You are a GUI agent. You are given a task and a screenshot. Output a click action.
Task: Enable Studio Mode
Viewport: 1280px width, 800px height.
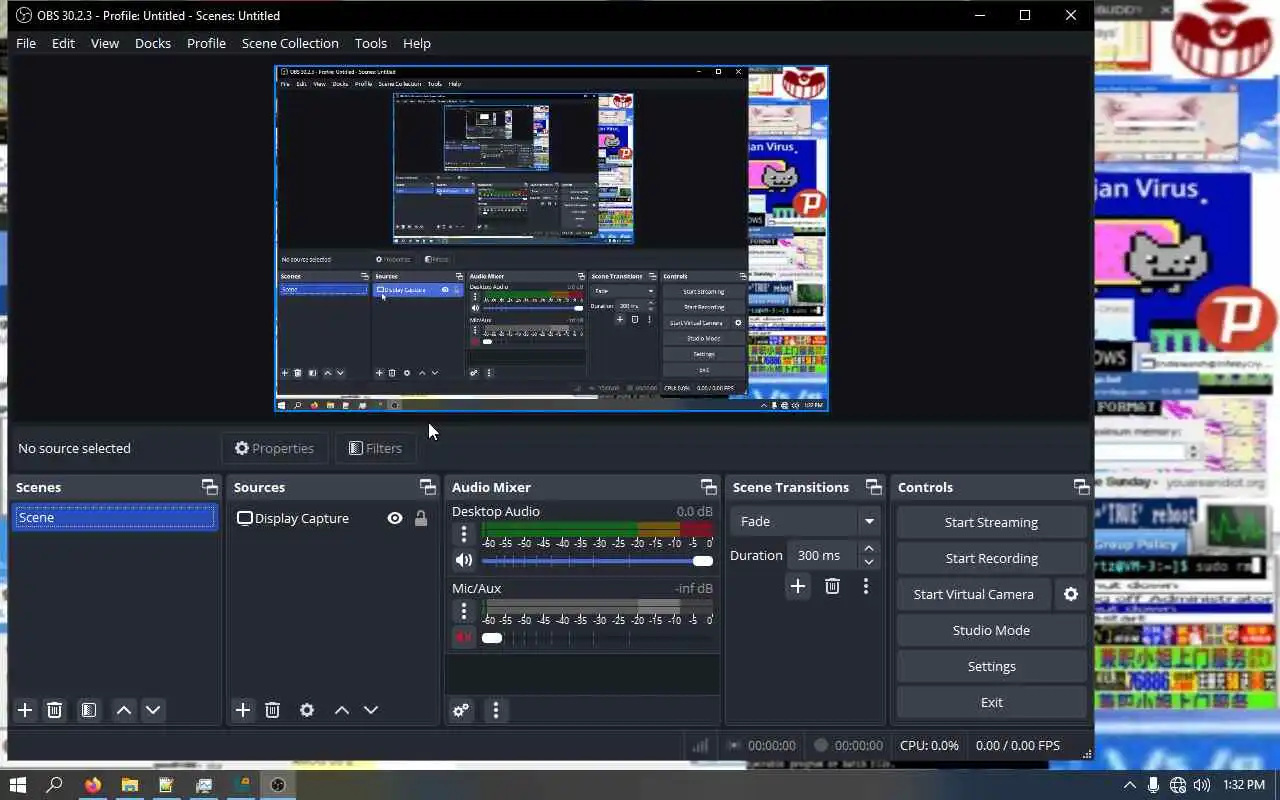coord(991,630)
